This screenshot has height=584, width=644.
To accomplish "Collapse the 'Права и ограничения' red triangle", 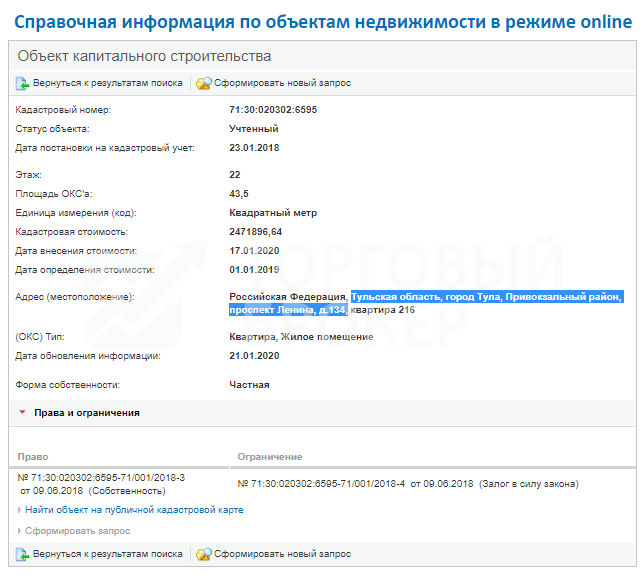I will click(23, 412).
